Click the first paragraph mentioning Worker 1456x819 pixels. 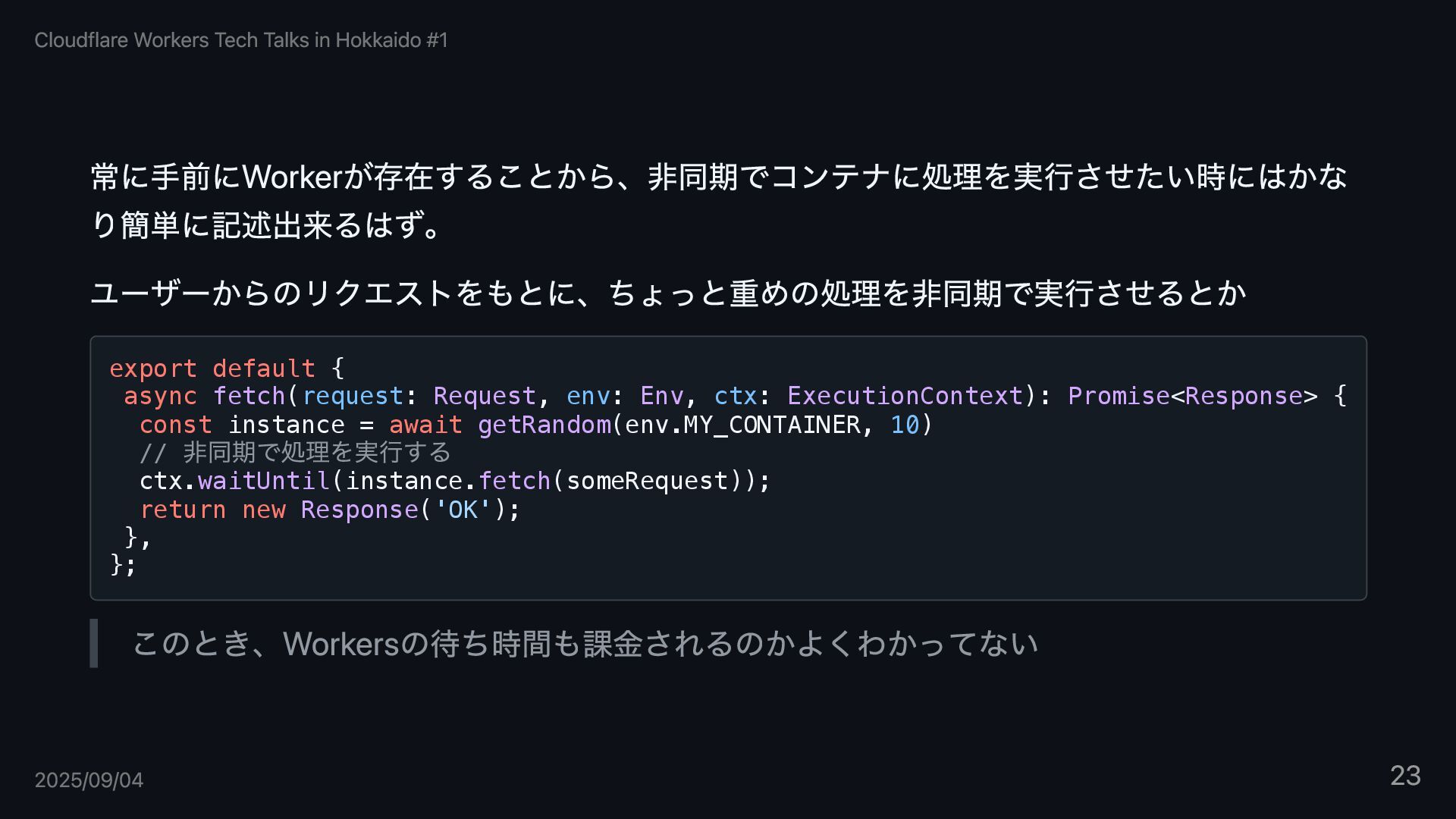click(719, 200)
